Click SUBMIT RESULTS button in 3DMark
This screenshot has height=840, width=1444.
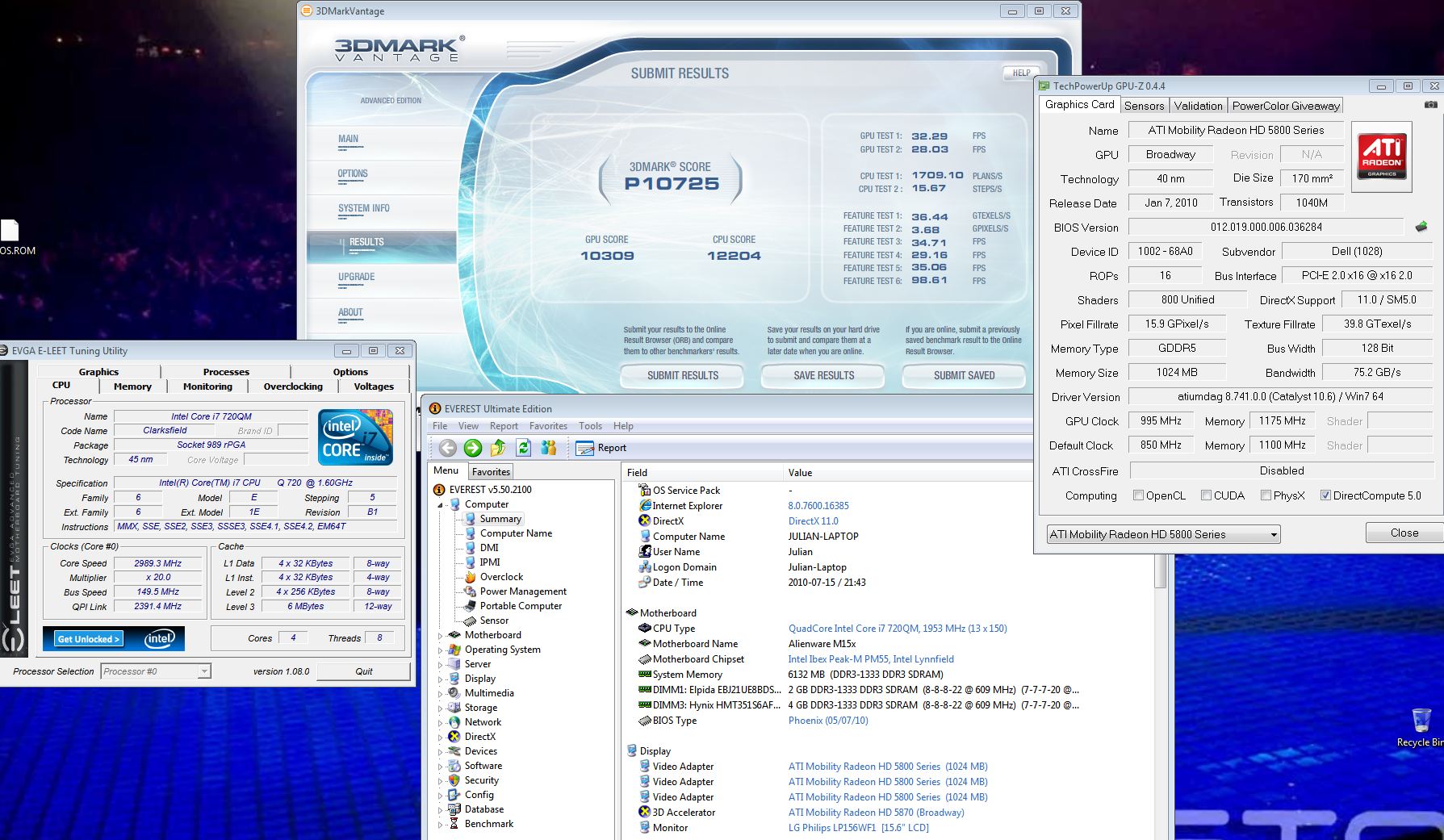coord(683,376)
